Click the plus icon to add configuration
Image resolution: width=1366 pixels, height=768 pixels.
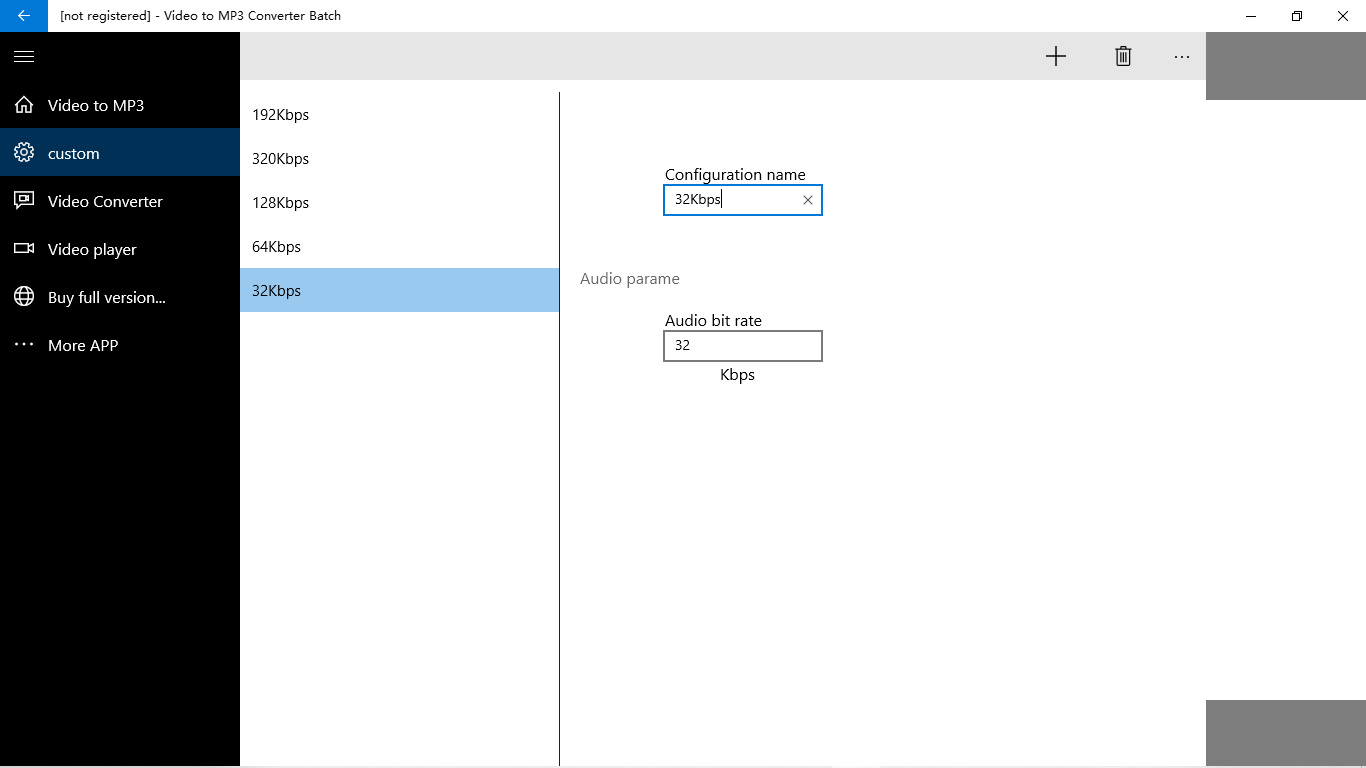[x=1056, y=56]
